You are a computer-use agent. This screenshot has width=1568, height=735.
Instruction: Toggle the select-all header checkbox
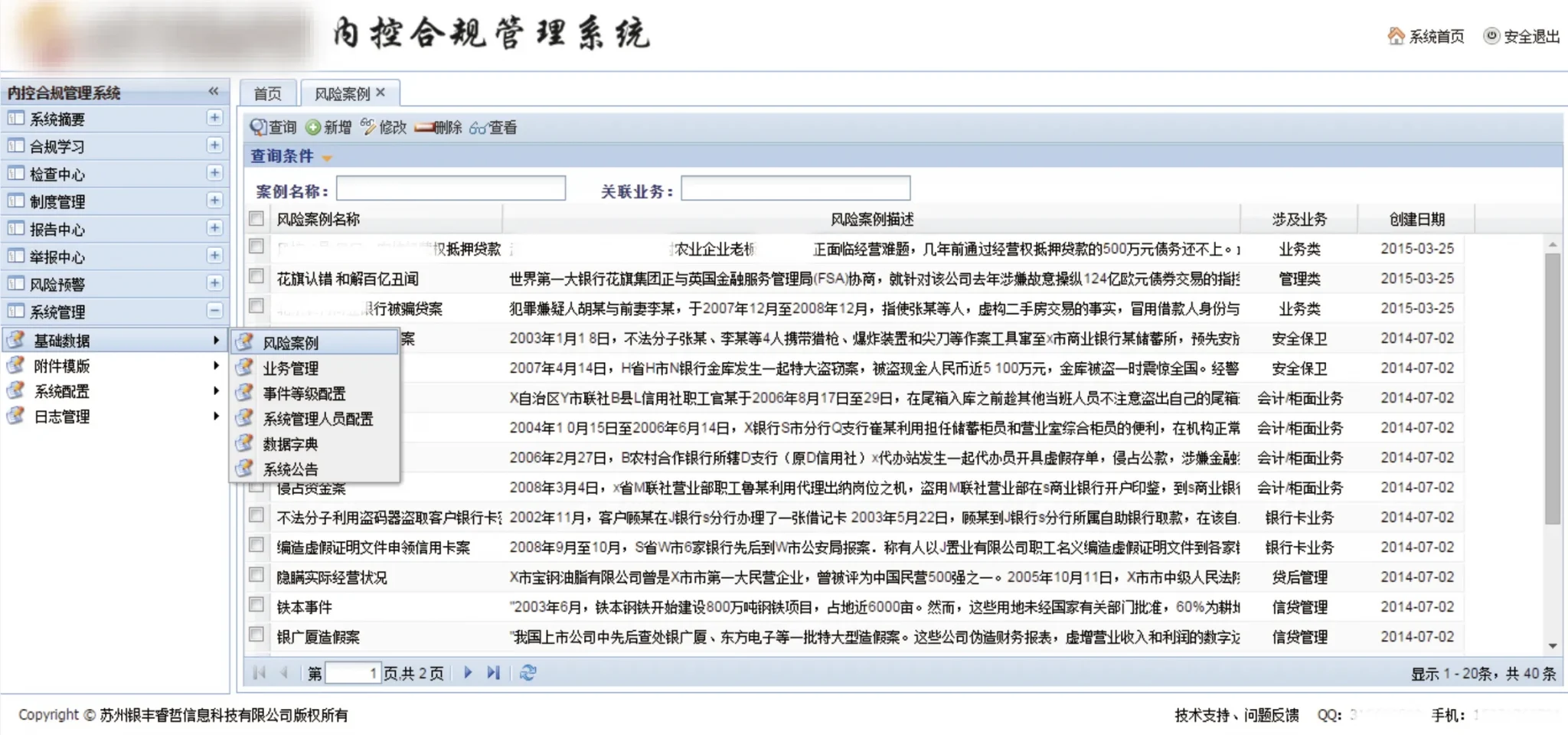point(256,219)
